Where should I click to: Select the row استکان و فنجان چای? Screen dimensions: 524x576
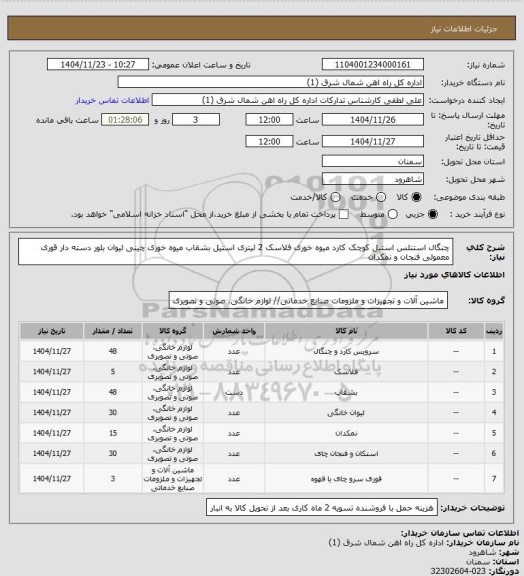click(x=262, y=454)
